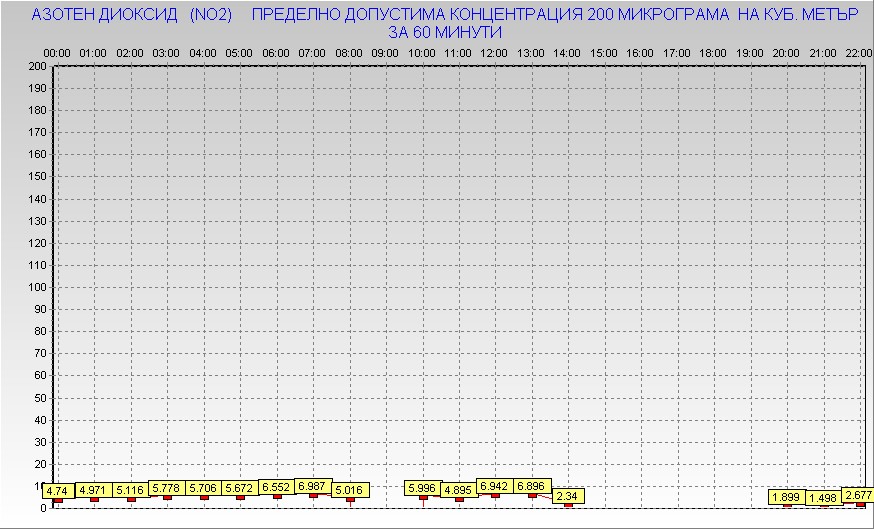Image resolution: width=874 pixels, height=529 pixels.
Task: Click the 200 value on the y-axis
Action: [x=37, y=66]
